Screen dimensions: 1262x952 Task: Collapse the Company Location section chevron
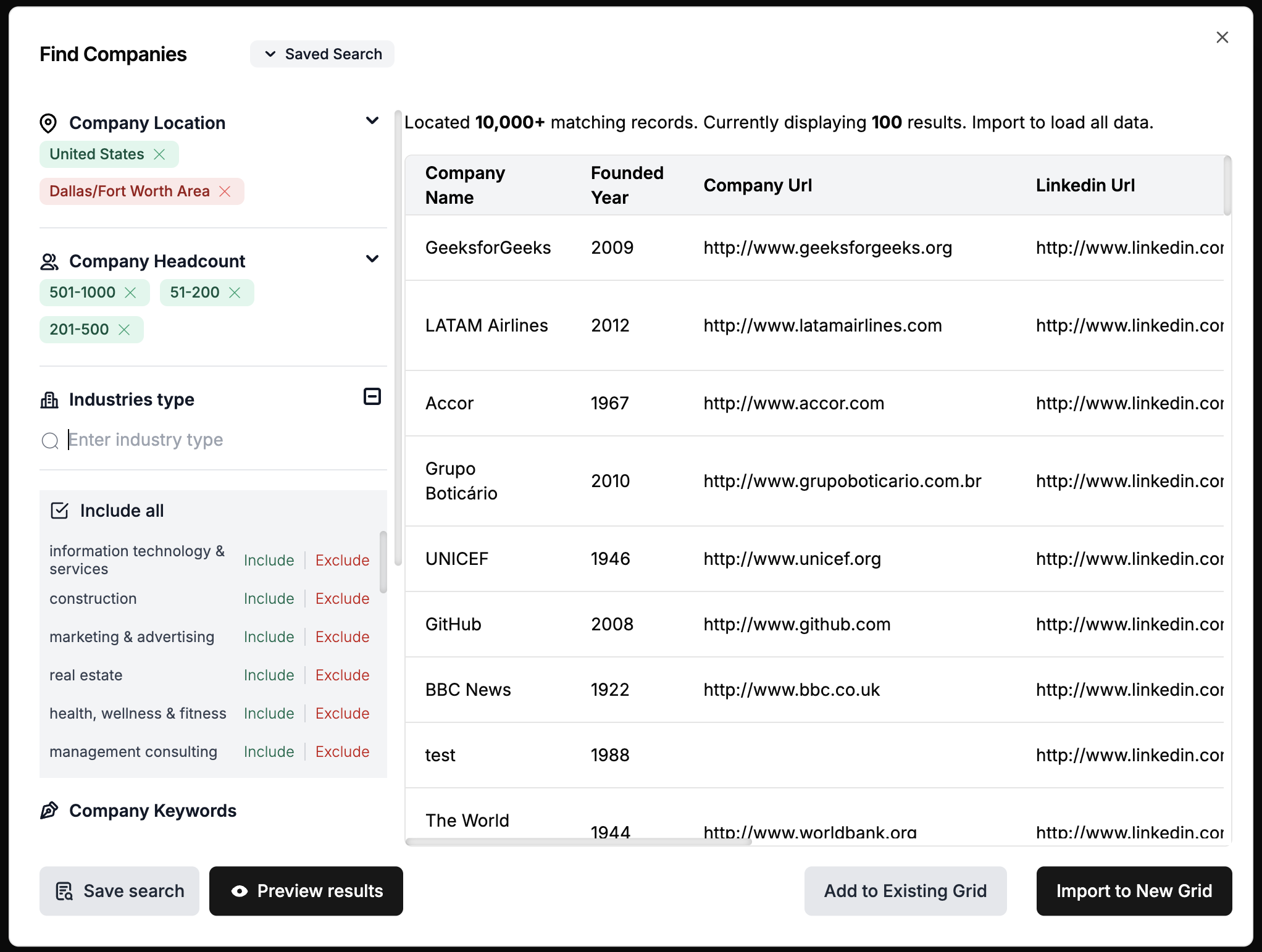[372, 120]
